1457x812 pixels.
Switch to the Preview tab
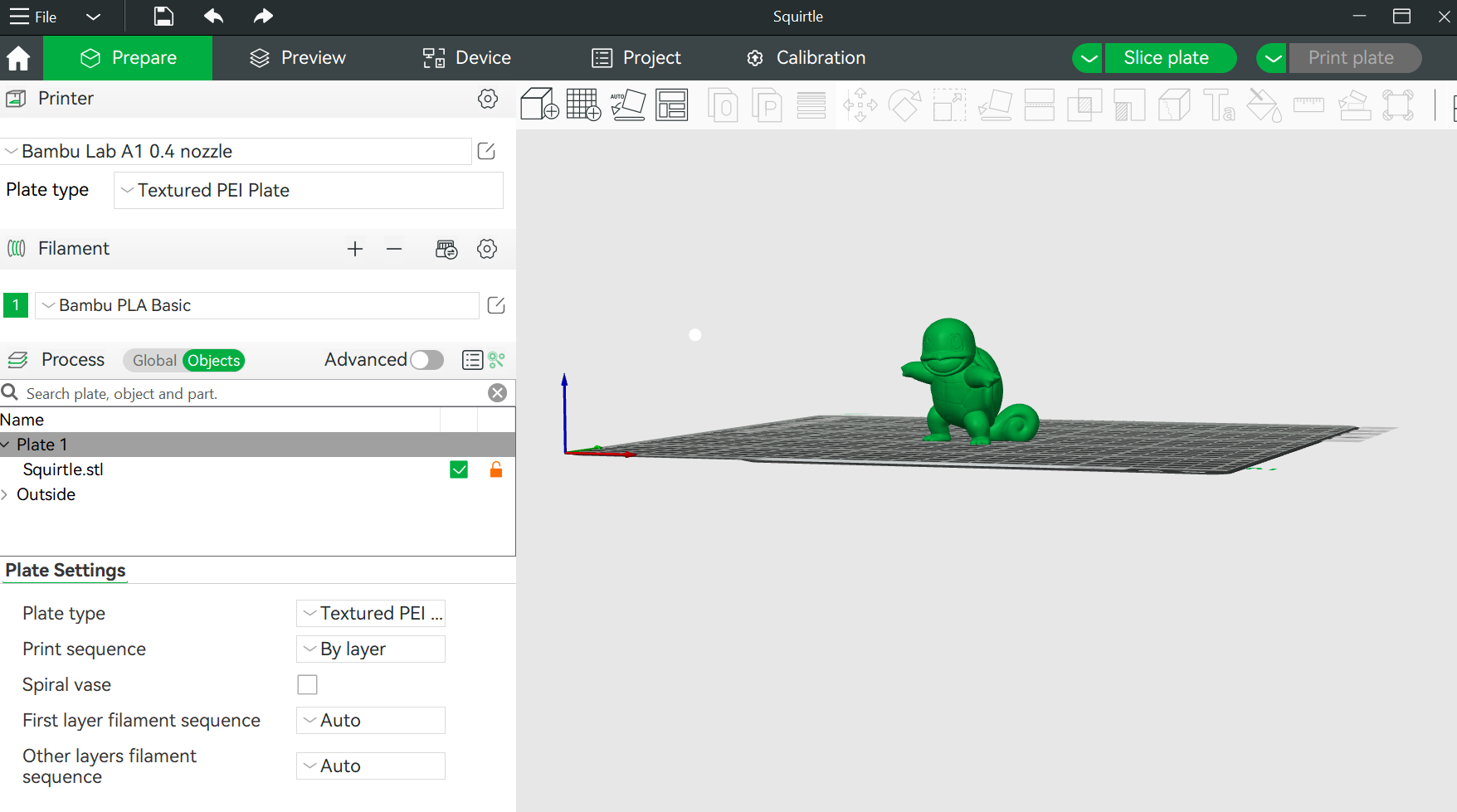pos(297,58)
